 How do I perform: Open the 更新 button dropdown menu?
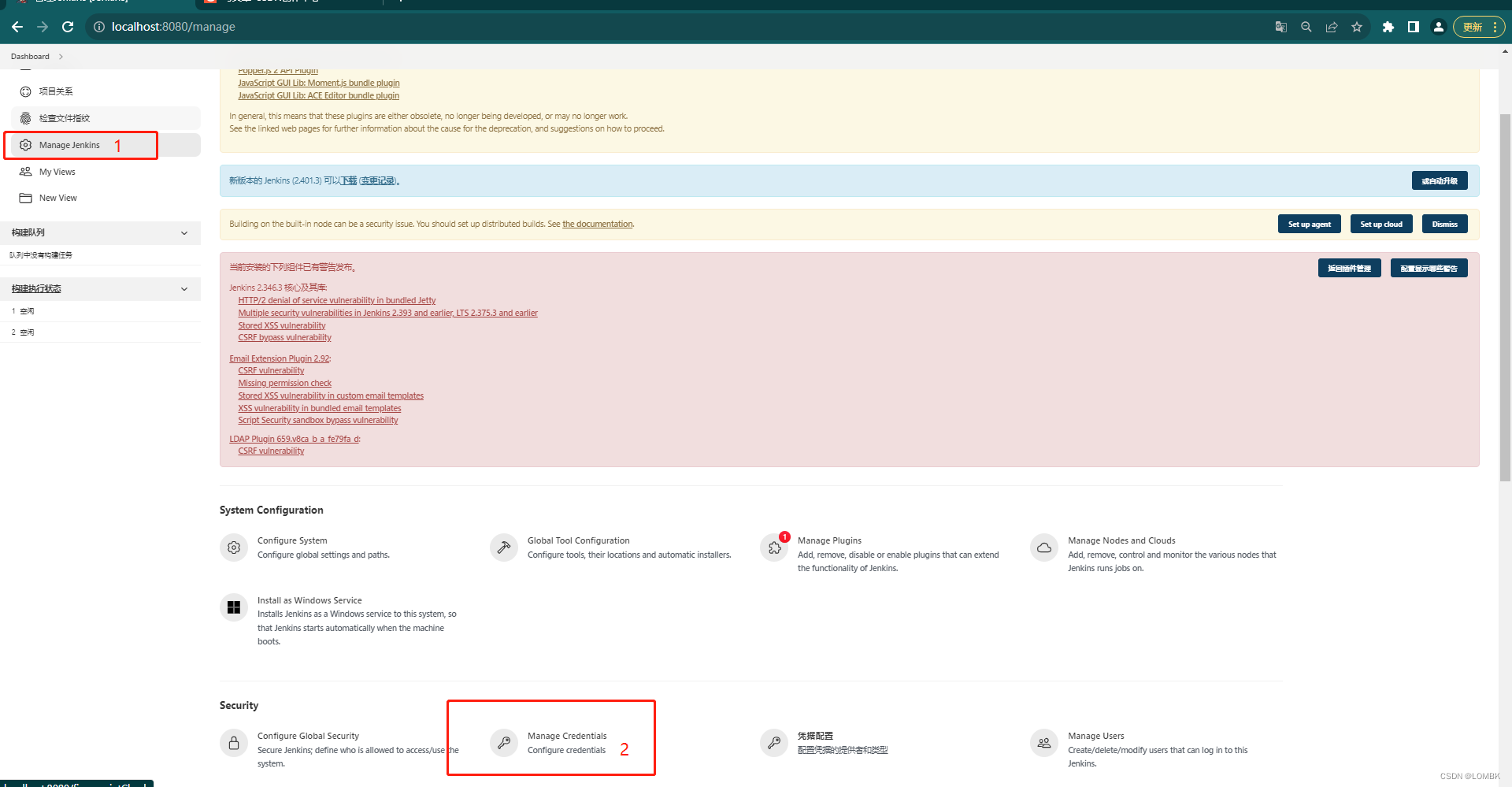1494,26
